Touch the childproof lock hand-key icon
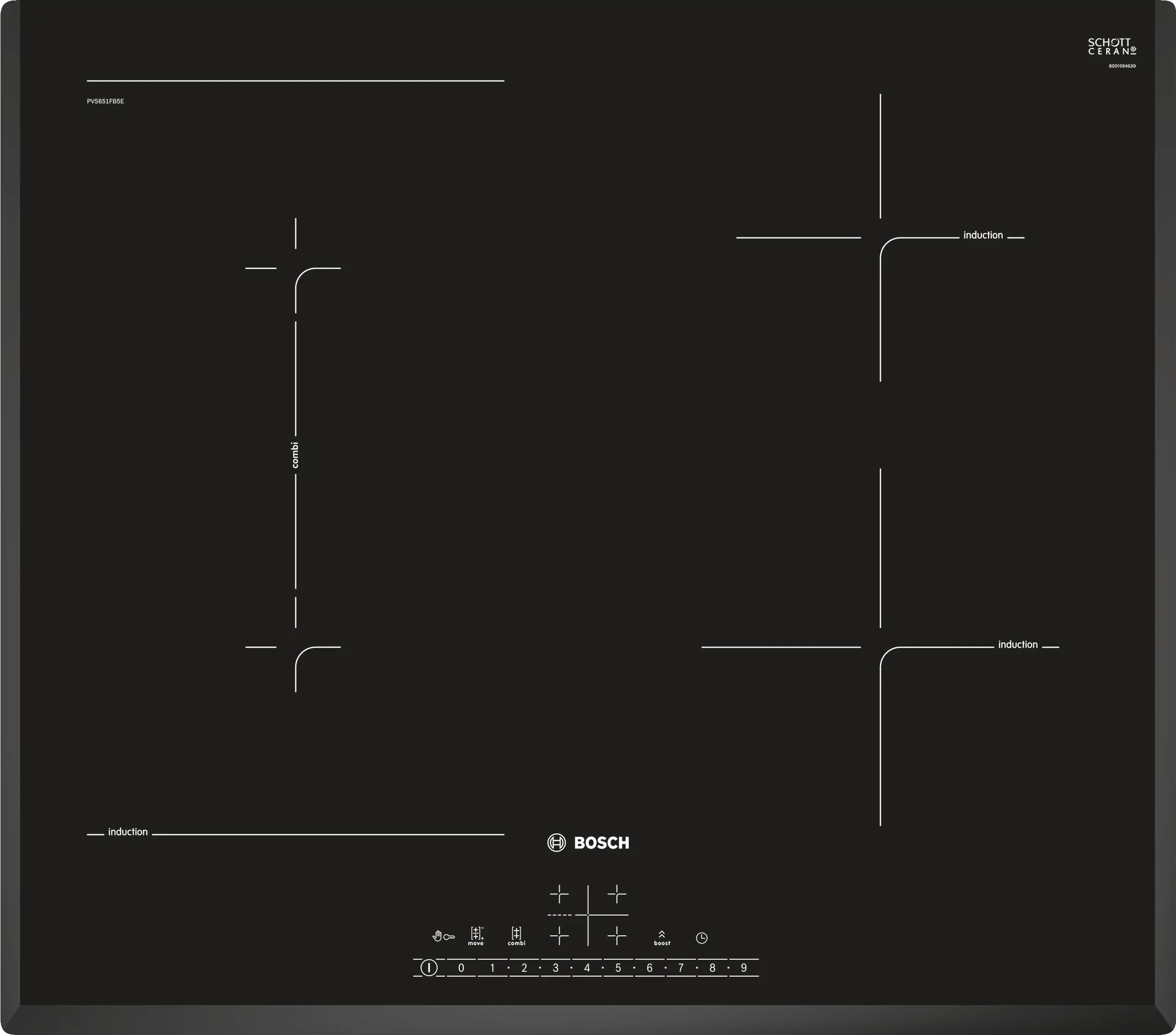 443,937
